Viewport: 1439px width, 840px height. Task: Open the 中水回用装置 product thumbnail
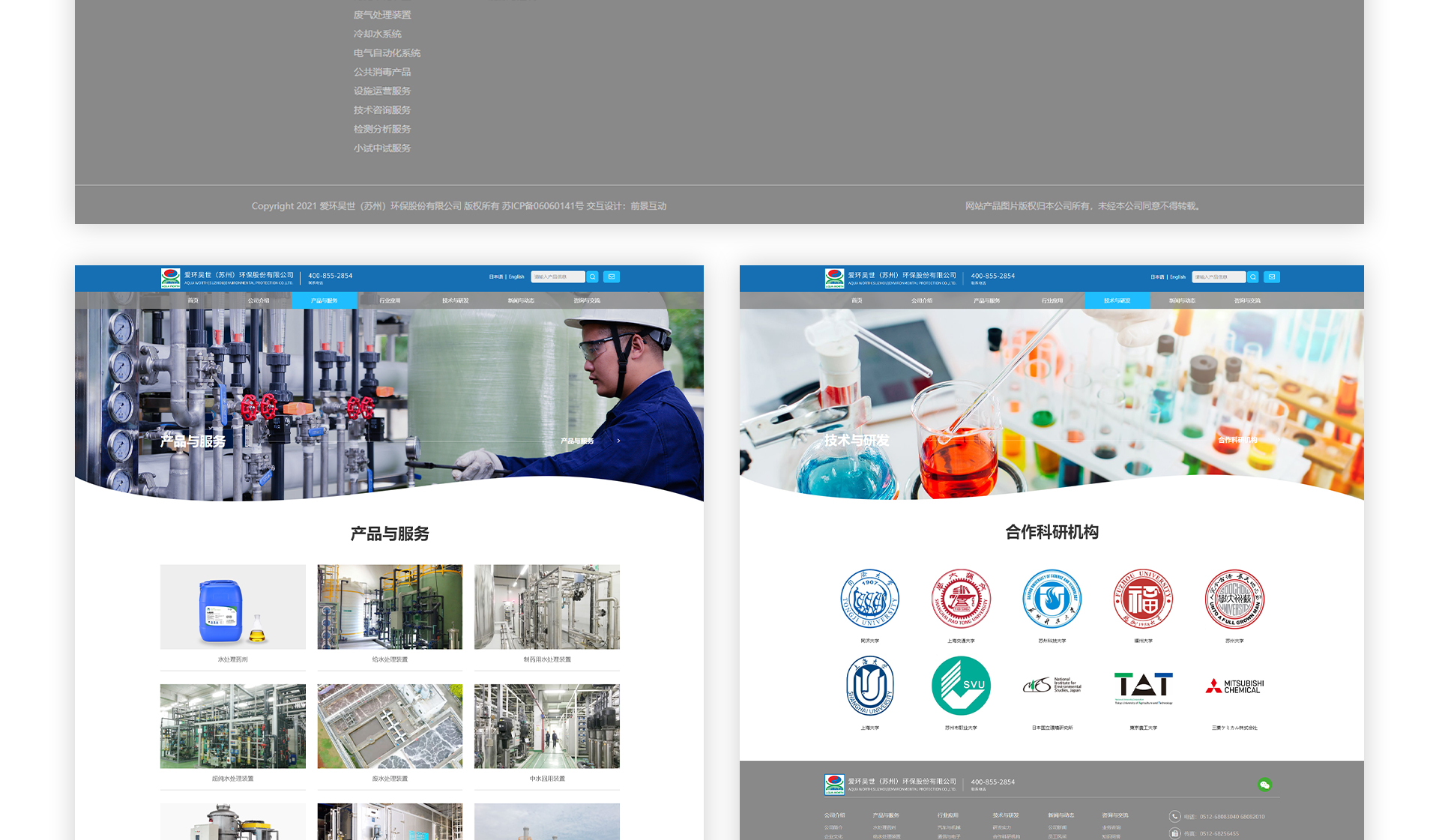point(547,726)
